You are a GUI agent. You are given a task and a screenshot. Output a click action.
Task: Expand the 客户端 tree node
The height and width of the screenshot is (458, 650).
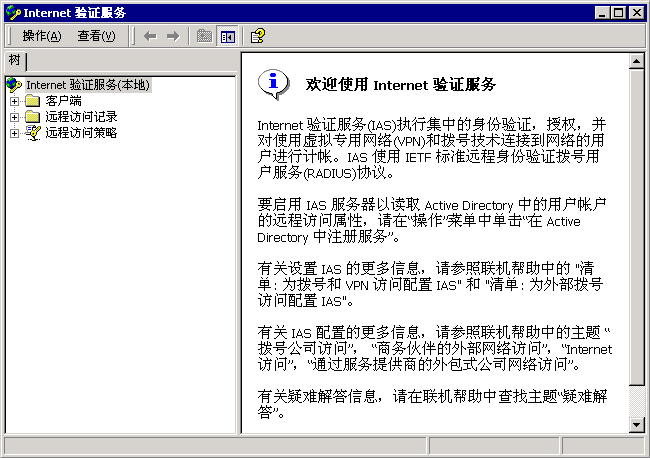15,101
